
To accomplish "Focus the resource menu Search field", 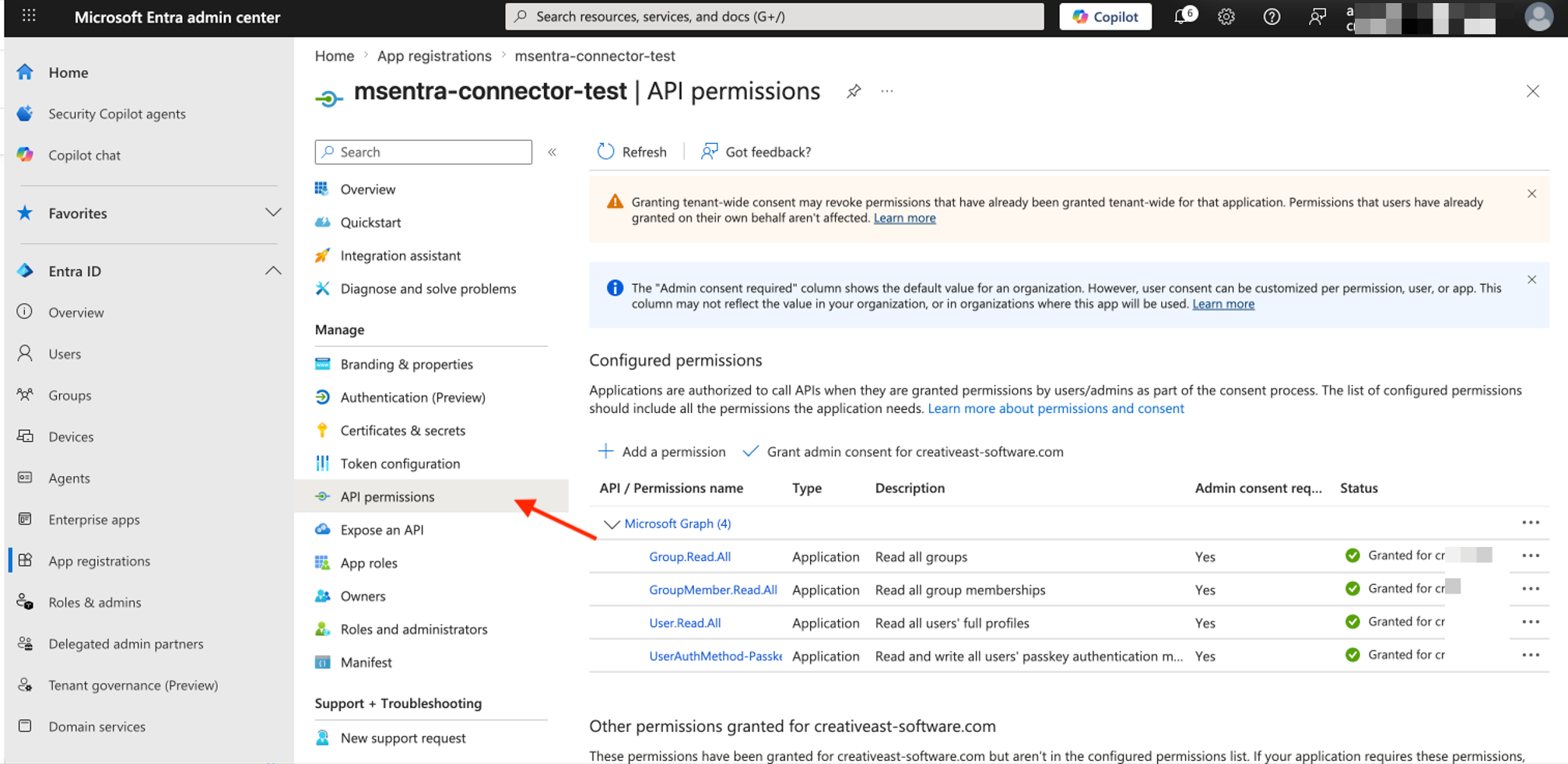I will [x=423, y=152].
